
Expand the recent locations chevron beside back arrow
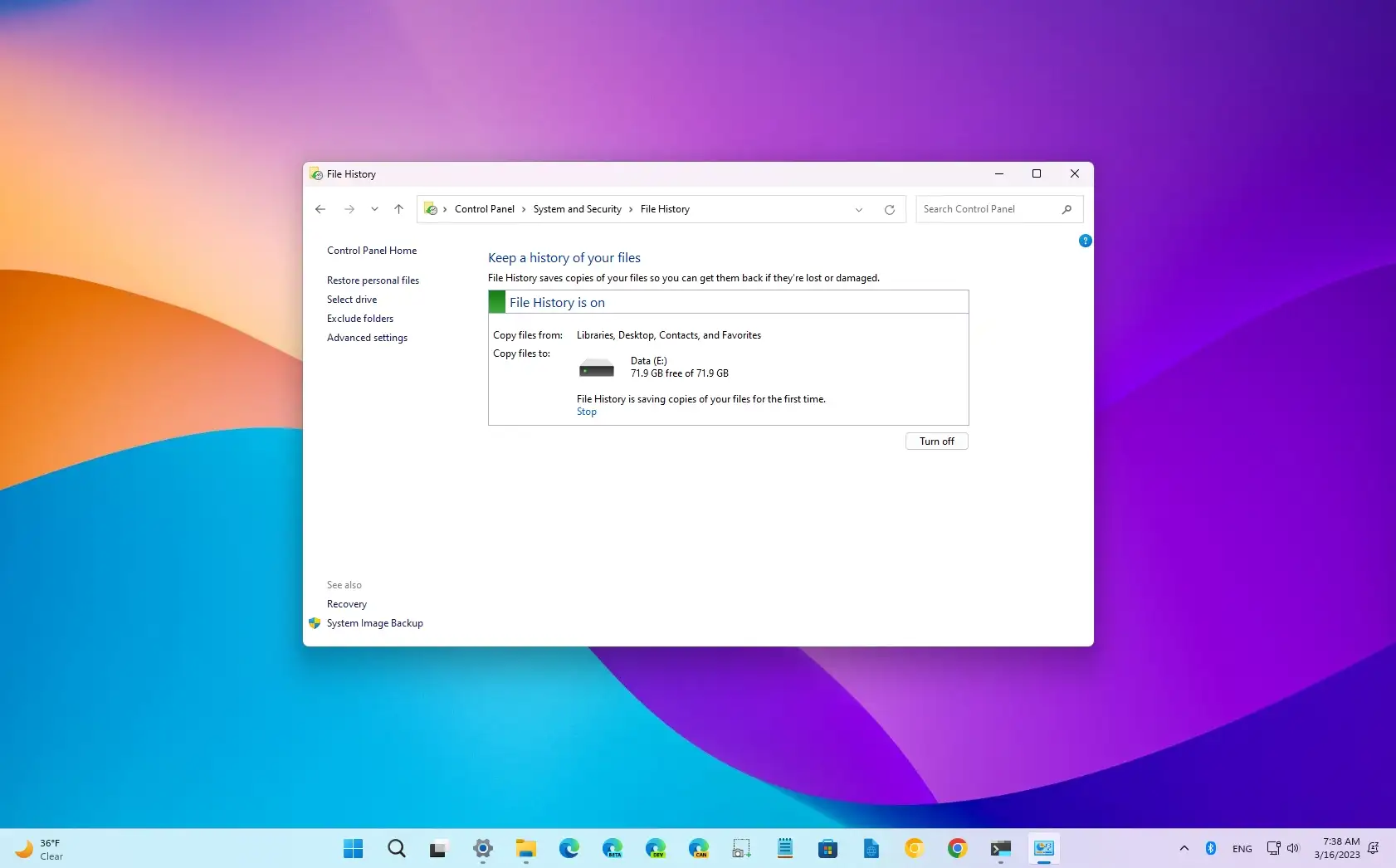pos(374,209)
